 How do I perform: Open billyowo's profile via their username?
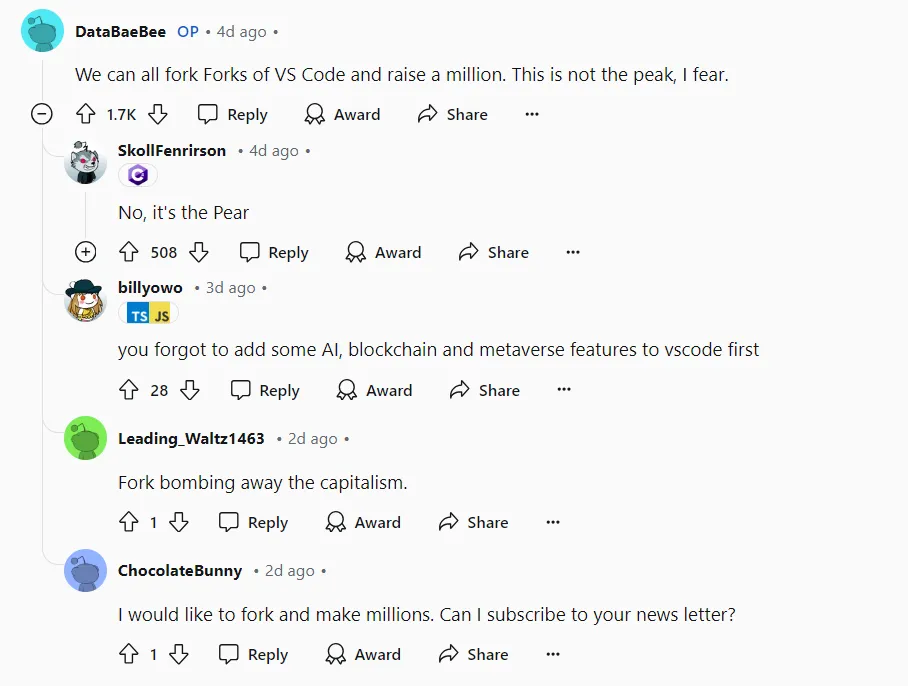150,287
